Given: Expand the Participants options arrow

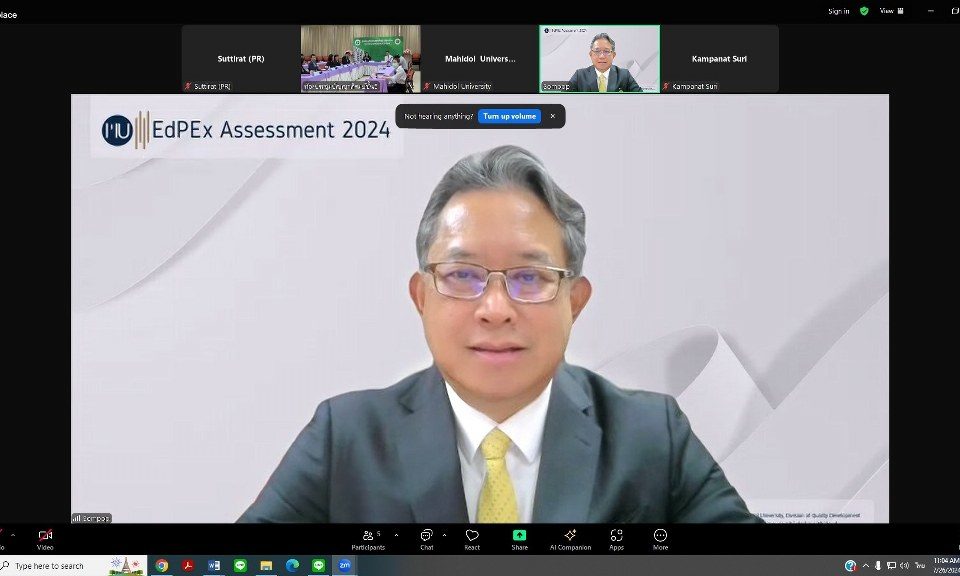Looking at the screenshot, I should (x=396, y=535).
